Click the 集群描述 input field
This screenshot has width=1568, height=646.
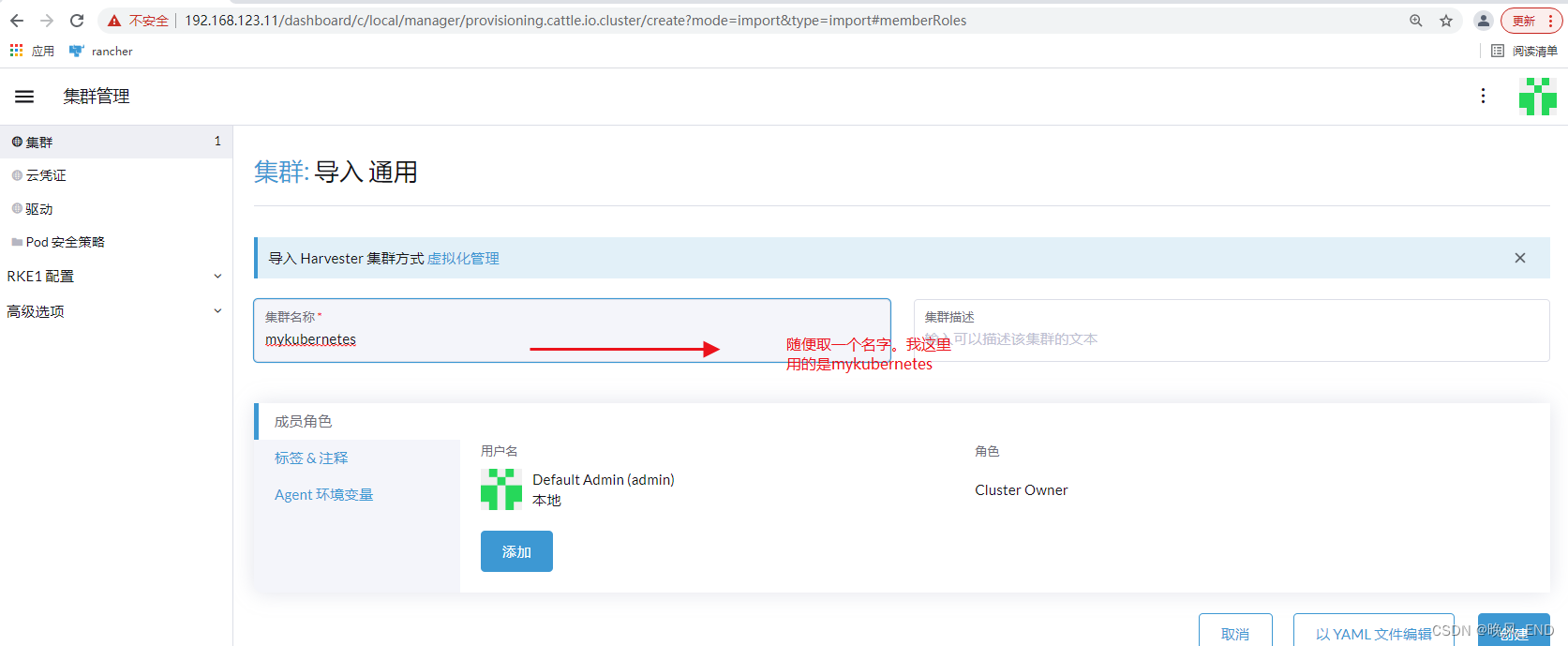[x=1232, y=330]
